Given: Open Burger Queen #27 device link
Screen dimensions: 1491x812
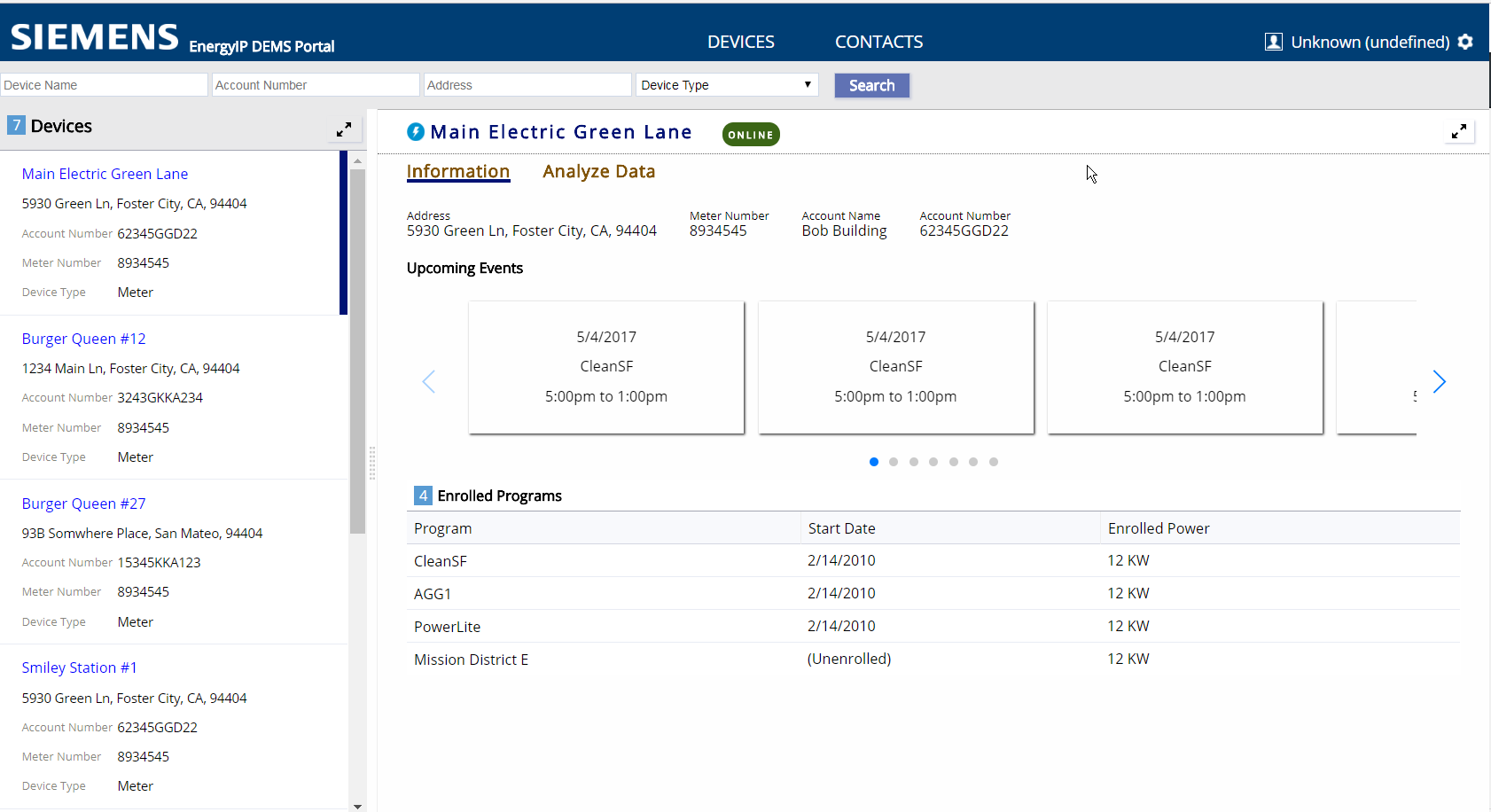Looking at the screenshot, I should pos(83,504).
